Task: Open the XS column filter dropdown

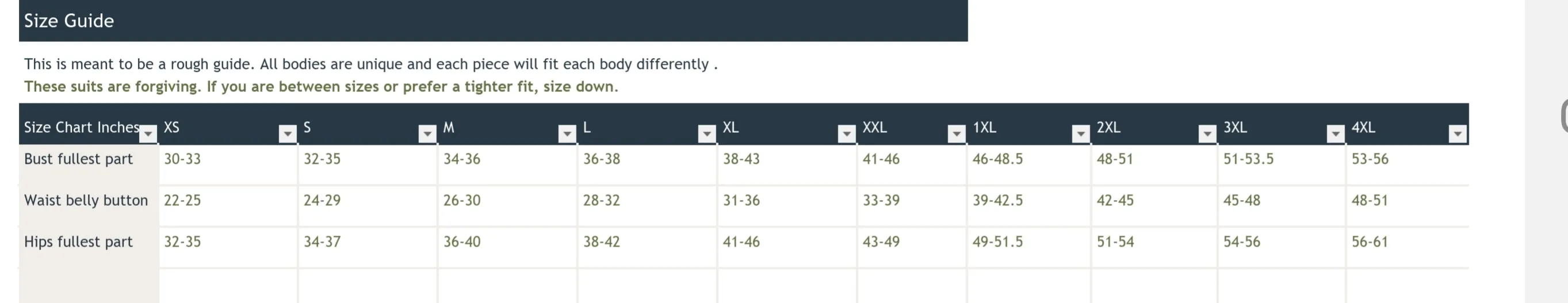Action: coord(287,134)
